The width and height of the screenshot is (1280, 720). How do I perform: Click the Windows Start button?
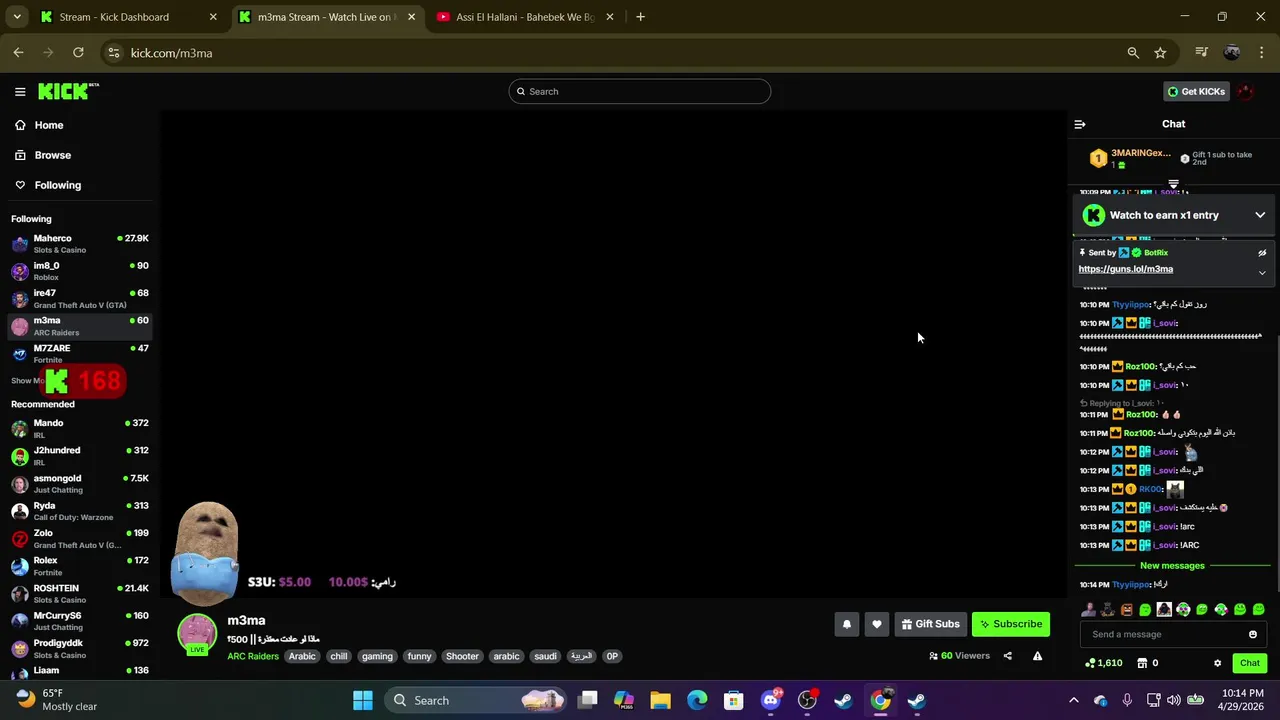(363, 700)
